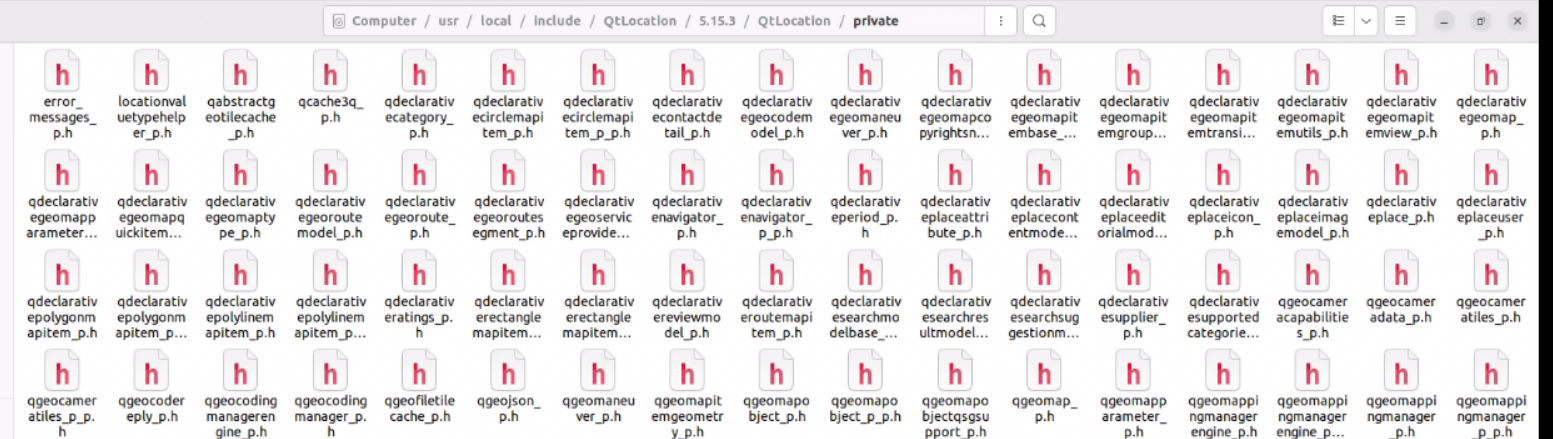Click qgeocodingmanager_p.h file name
The image size is (1553, 439).
330,416
